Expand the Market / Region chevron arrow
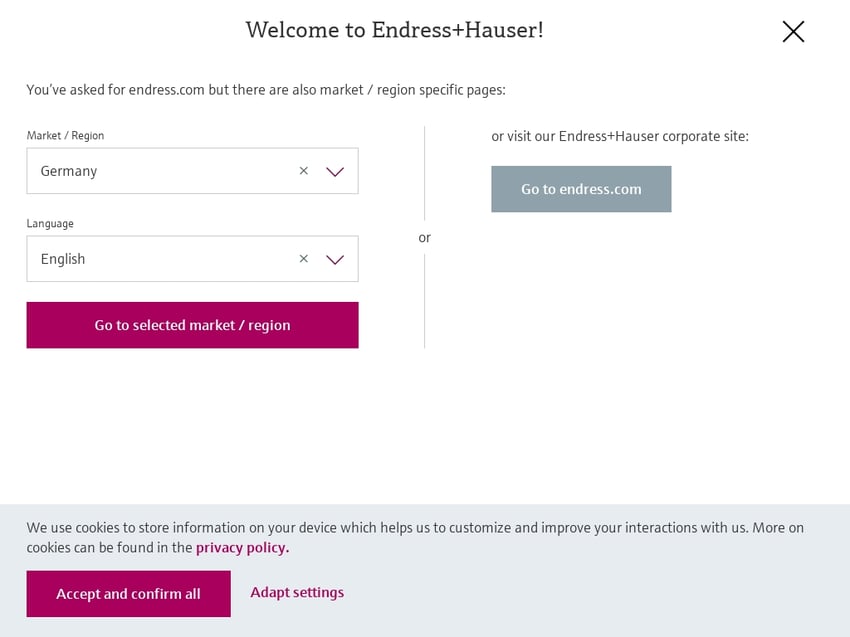The width and height of the screenshot is (850, 637). tap(335, 171)
